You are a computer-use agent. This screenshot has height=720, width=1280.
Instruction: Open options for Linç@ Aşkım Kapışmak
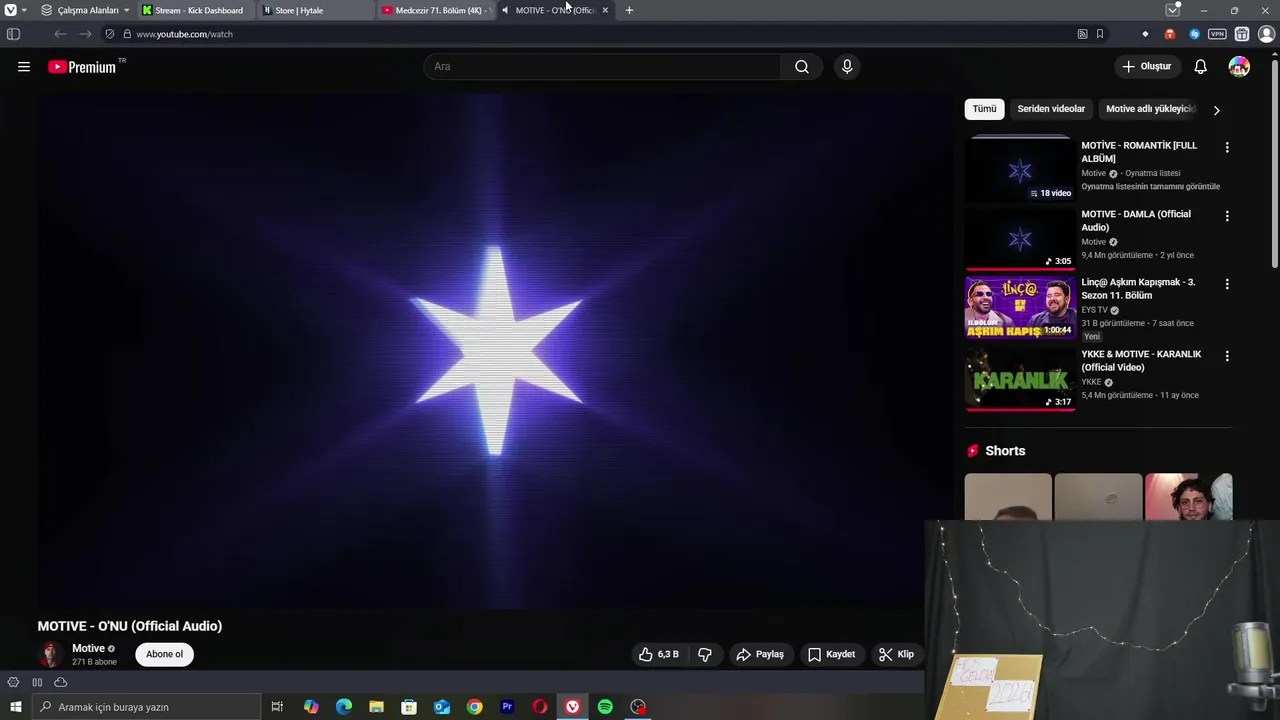1227,284
